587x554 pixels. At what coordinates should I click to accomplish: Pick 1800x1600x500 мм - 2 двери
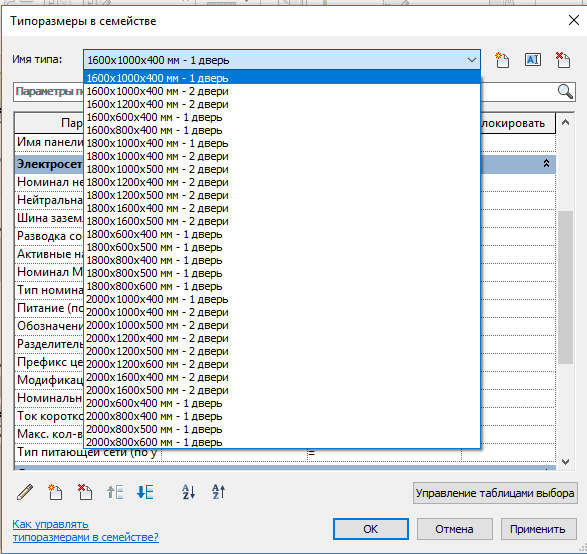[282, 221]
